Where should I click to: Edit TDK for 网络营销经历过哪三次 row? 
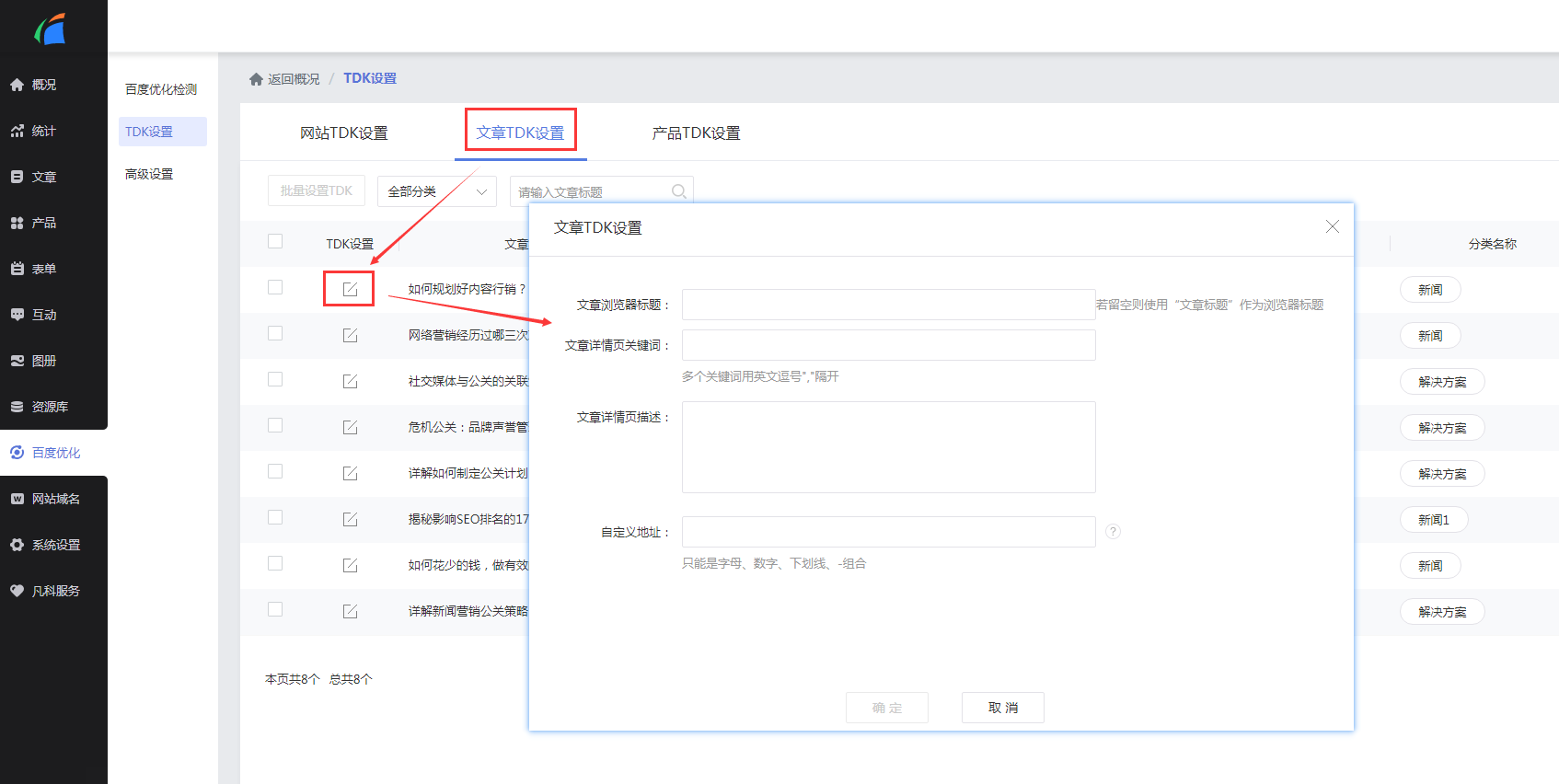coord(350,335)
